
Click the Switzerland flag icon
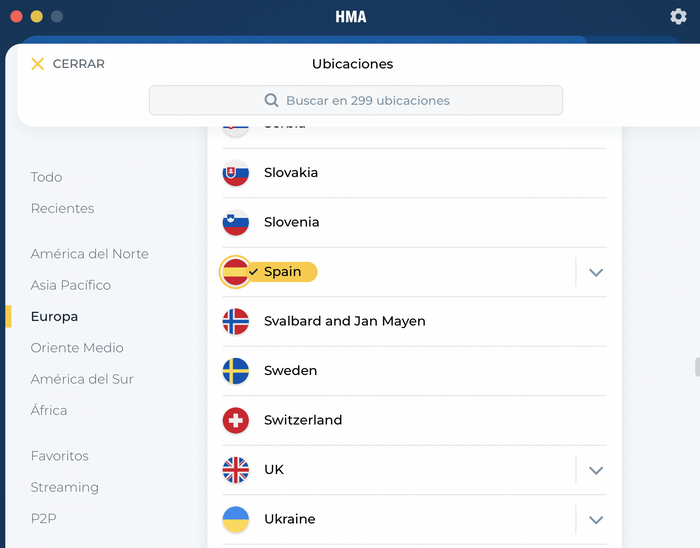pyautogui.click(x=236, y=420)
